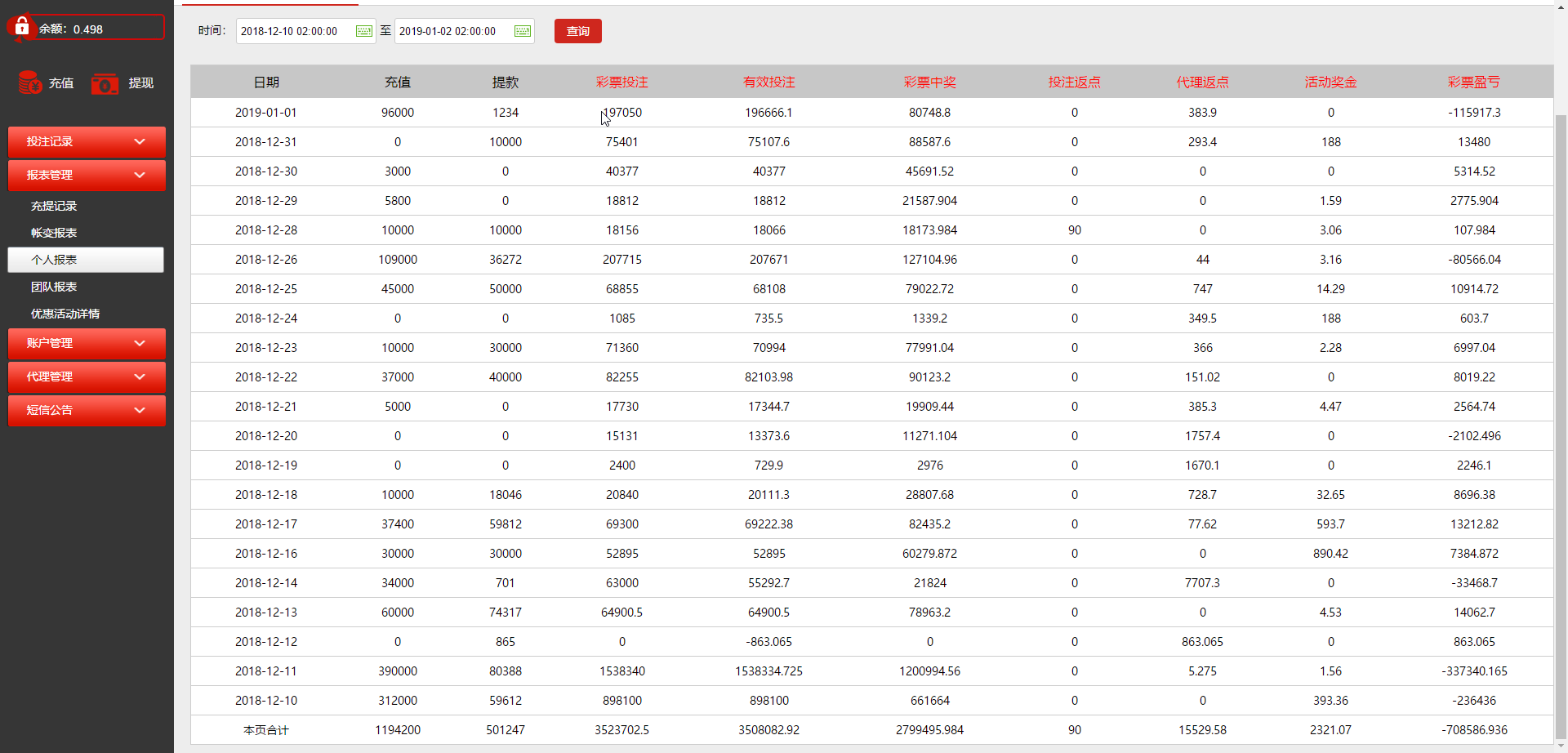This screenshot has width=1568, height=753.
Task: Select the 个人报表 submenu item
Action: 86,260
